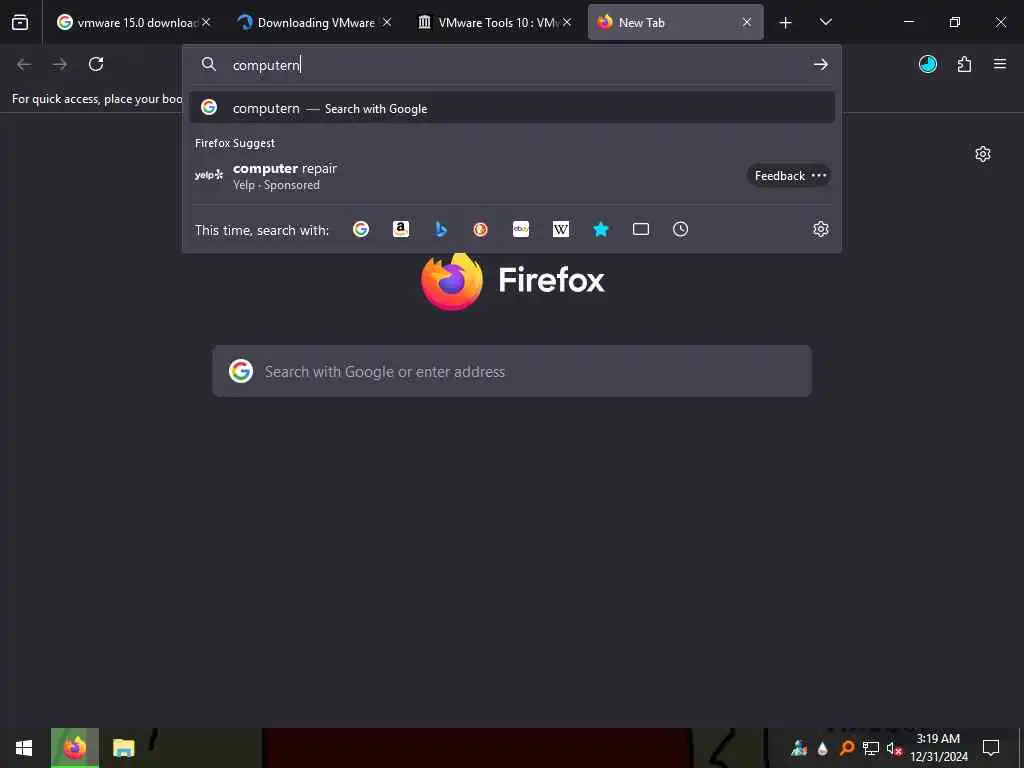This screenshot has height=768, width=1024.
Task: Open the Firefox account icon
Action: tap(928, 64)
